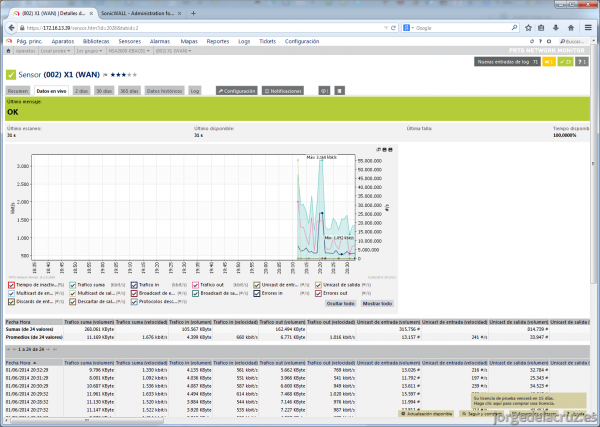Switch to the 2 días tab
600x427 pixels.
tap(82, 91)
